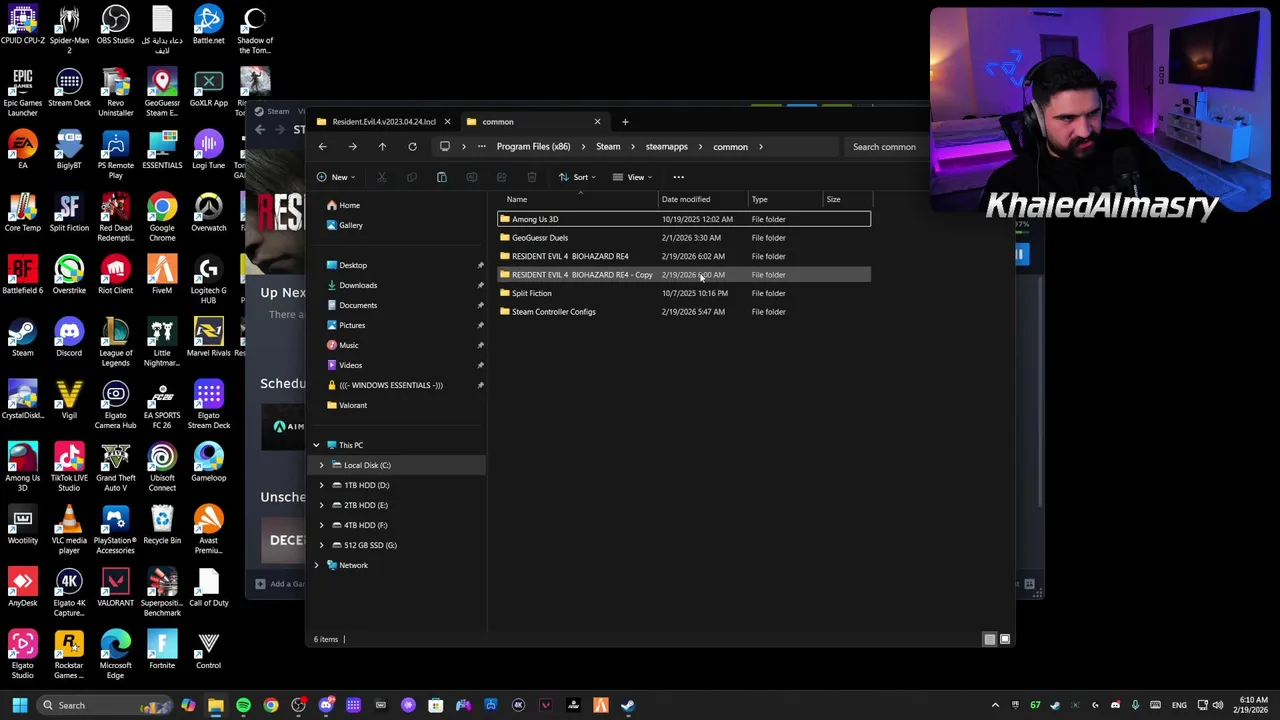Open Downloads in the navigation pane

pyautogui.click(x=357, y=285)
